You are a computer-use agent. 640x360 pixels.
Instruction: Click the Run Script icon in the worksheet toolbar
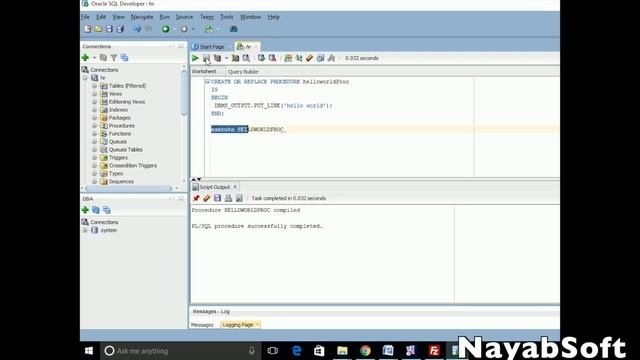(206, 58)
